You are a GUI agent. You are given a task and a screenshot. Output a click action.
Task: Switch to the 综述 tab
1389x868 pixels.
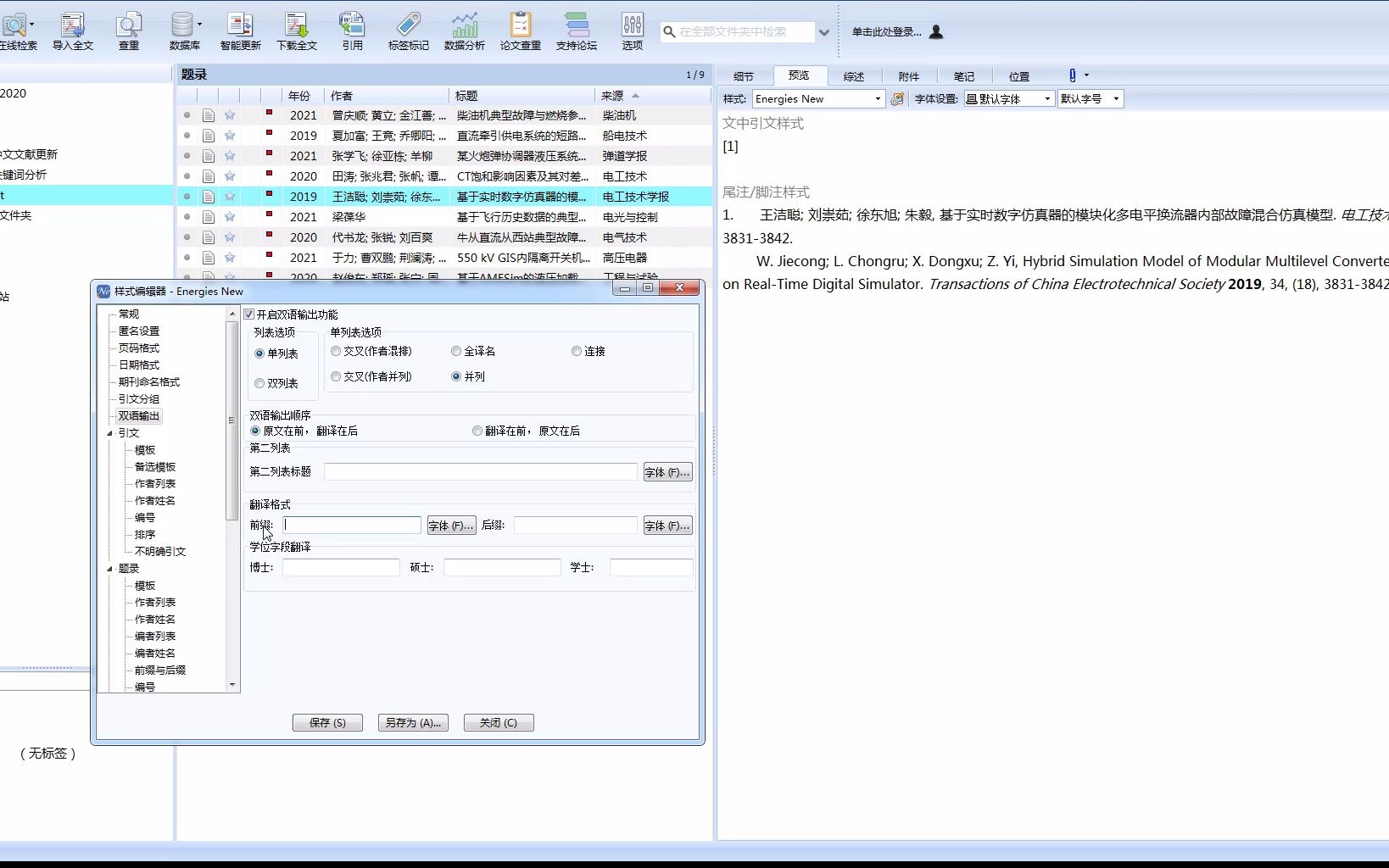pos(854,76)
